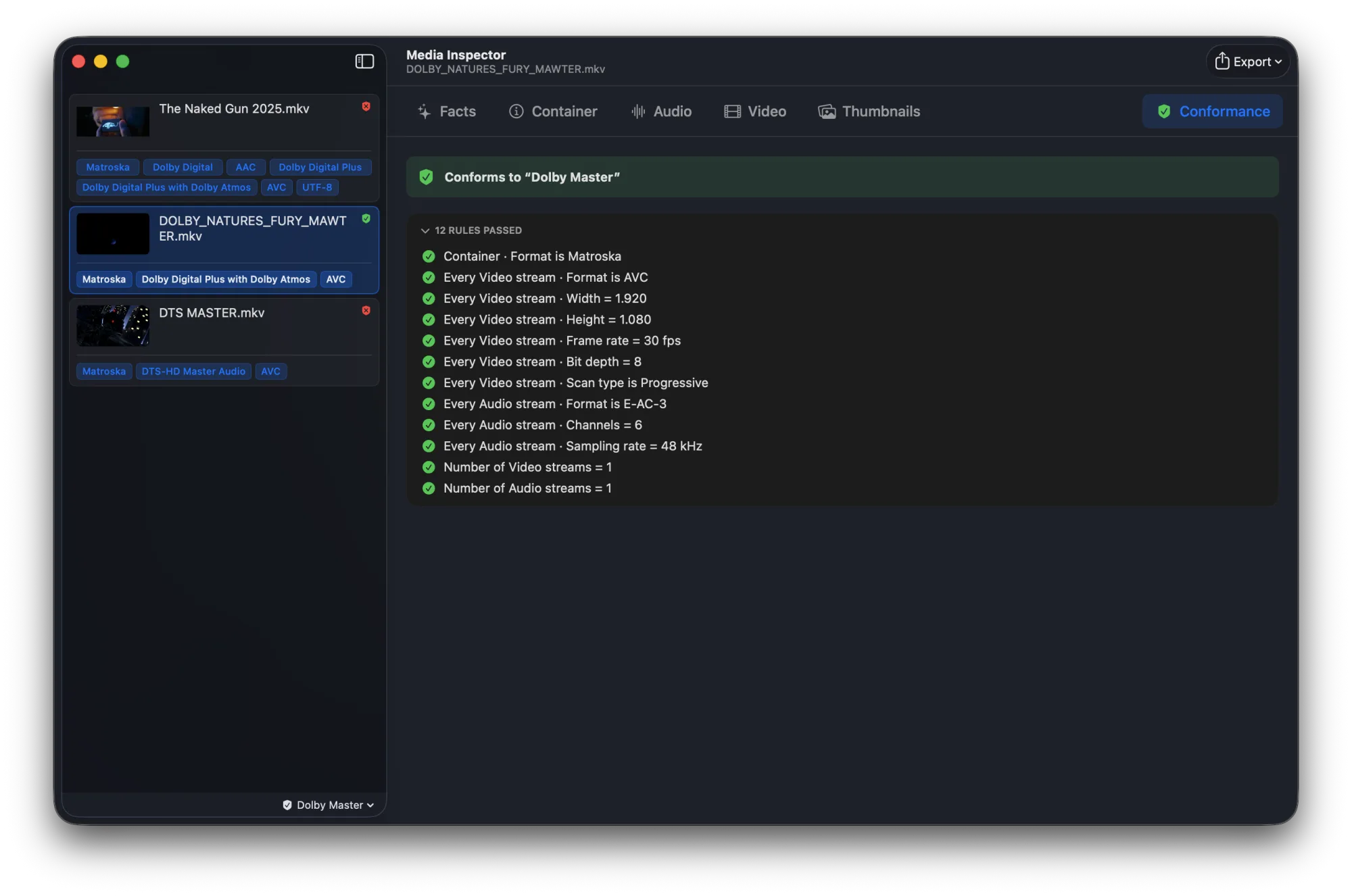
Task: Click the Matroska tag on The Naked Gun
Action: 107,167
